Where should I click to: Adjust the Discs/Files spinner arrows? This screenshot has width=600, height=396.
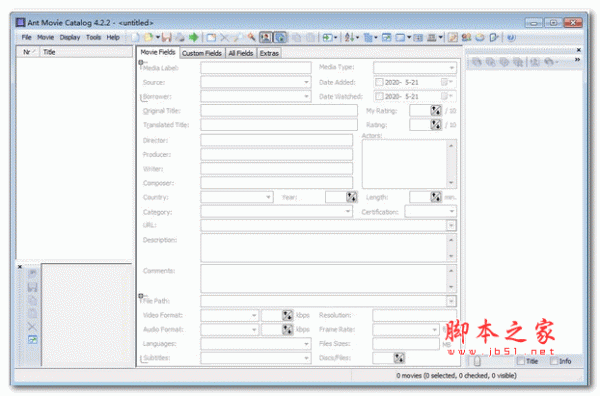(399, 358)
